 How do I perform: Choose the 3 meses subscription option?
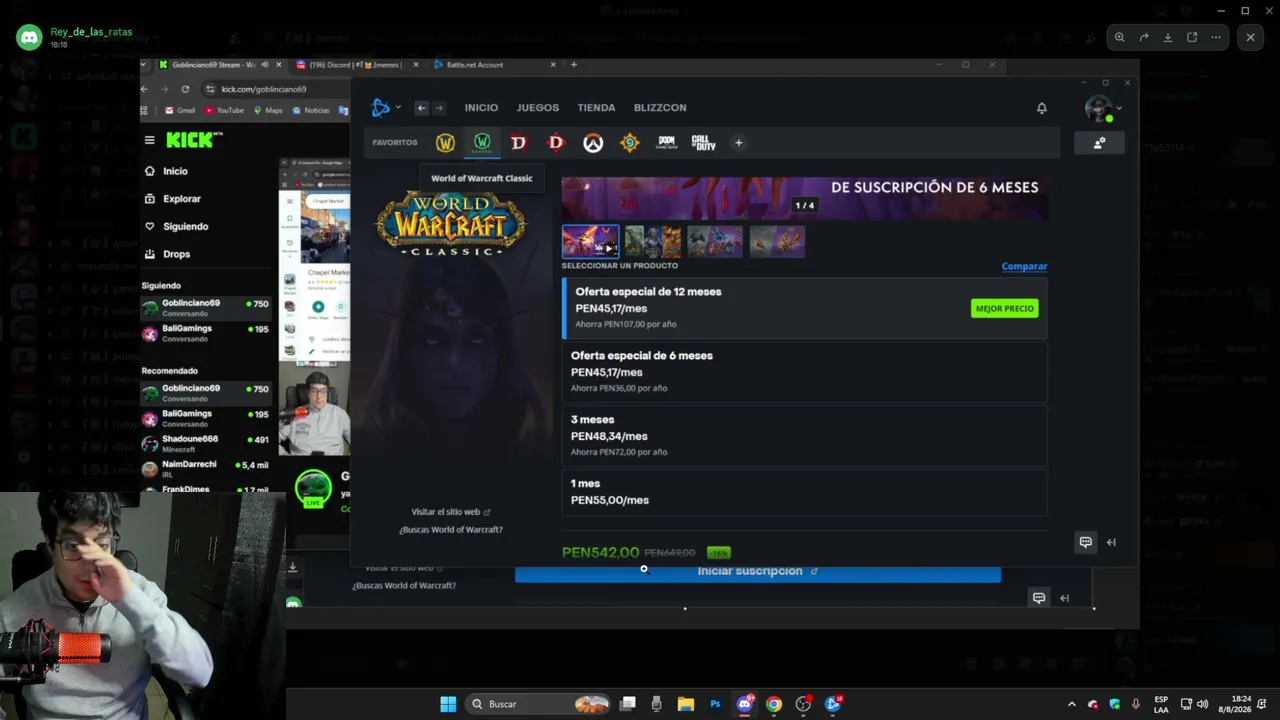tap(805, 435)
